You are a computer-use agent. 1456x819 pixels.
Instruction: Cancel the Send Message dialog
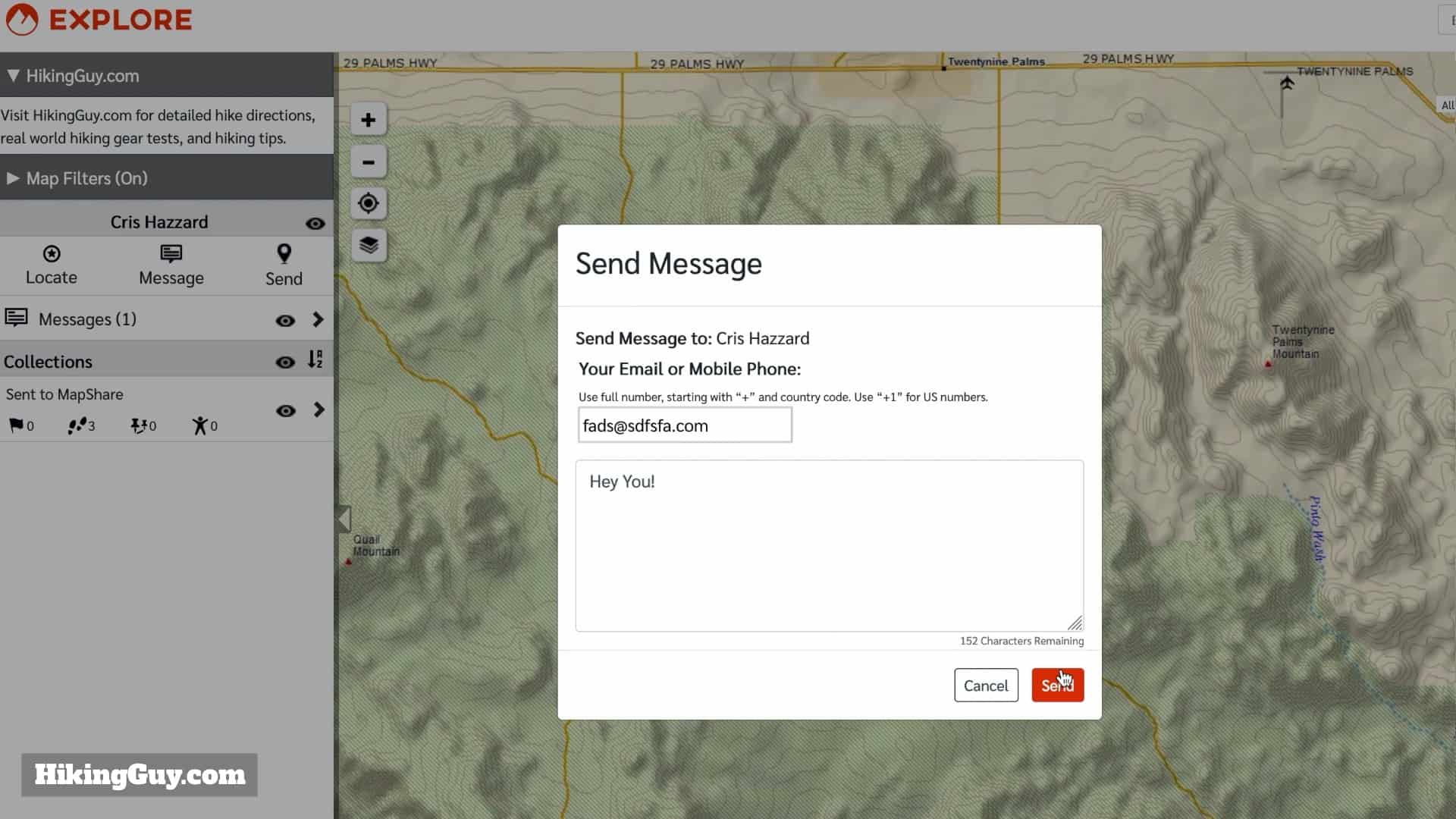point(986,685)
